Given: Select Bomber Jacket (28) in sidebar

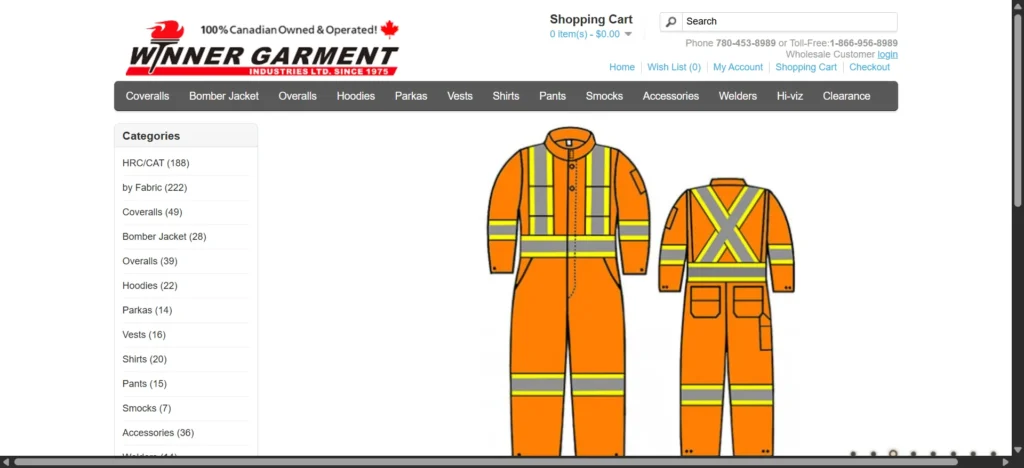Looking at the screenshot, I should 165,237.
